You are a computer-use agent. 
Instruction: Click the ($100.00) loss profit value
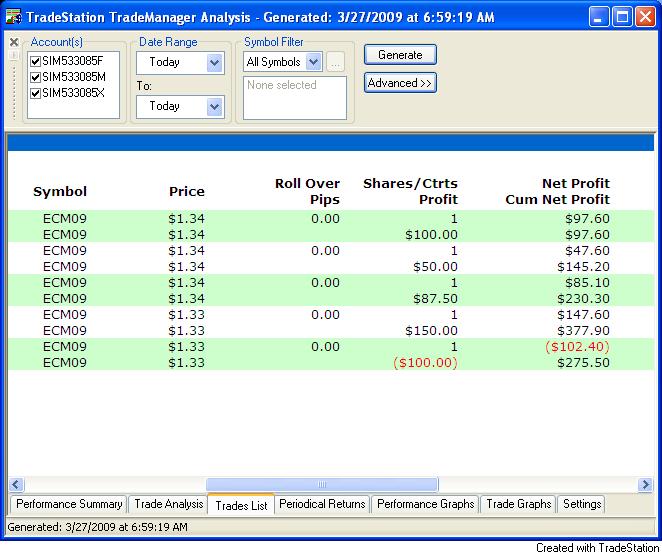pyautogui.click(x=425, y=363)
